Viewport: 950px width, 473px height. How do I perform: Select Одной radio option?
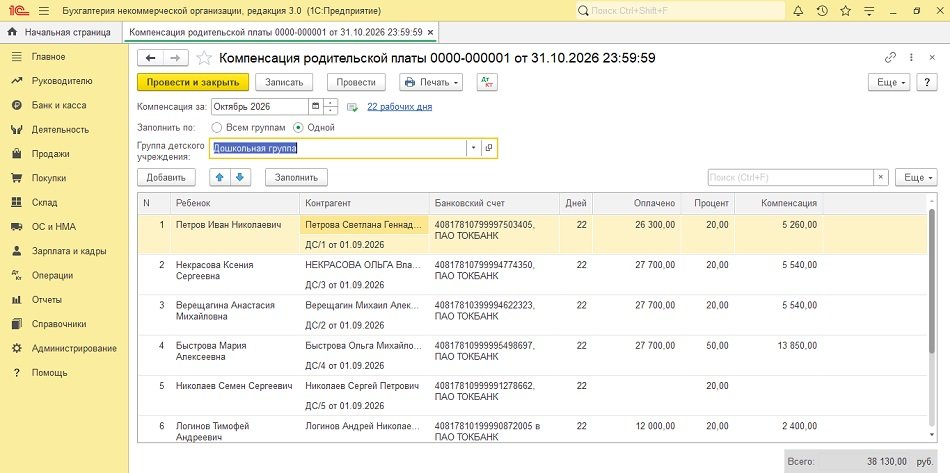298,128
